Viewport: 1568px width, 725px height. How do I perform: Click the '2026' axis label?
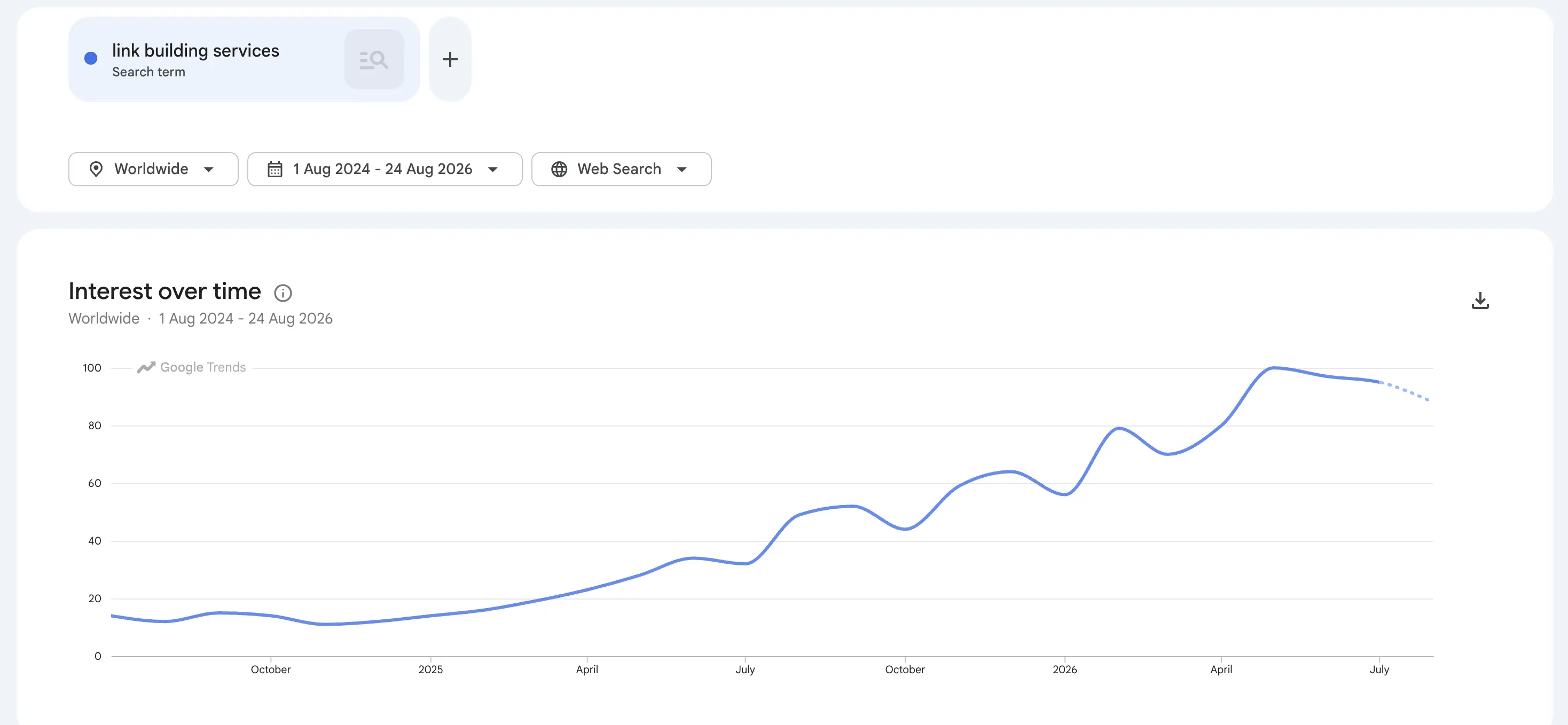pyautogui.click(x=1064, y=669)
